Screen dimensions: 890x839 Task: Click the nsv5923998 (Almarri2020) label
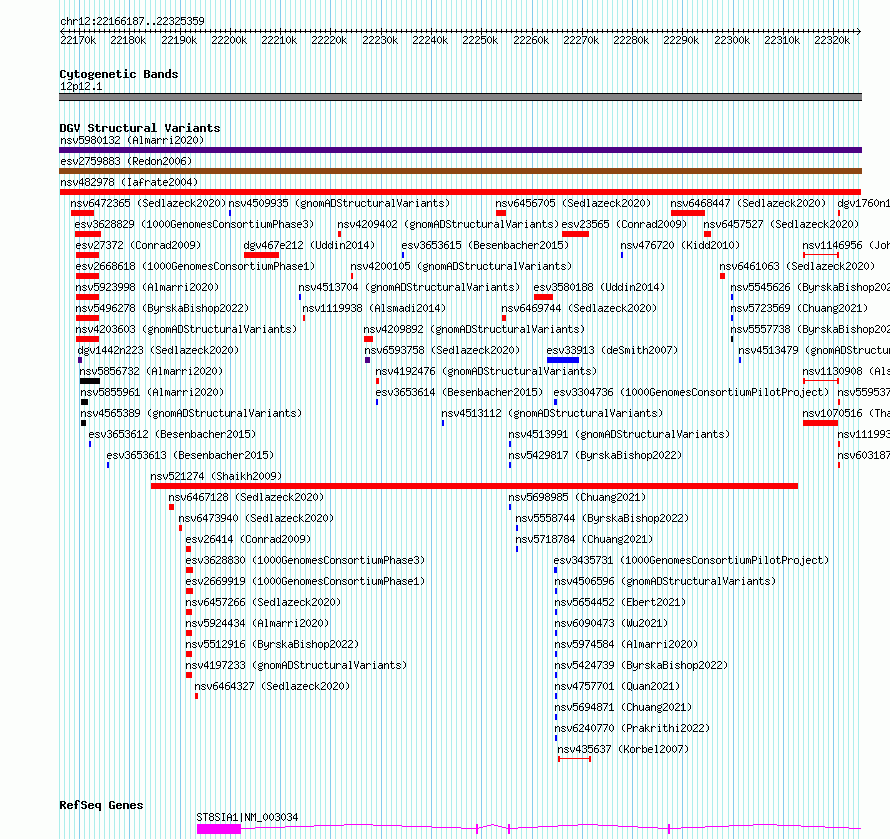tap(147, 287)
